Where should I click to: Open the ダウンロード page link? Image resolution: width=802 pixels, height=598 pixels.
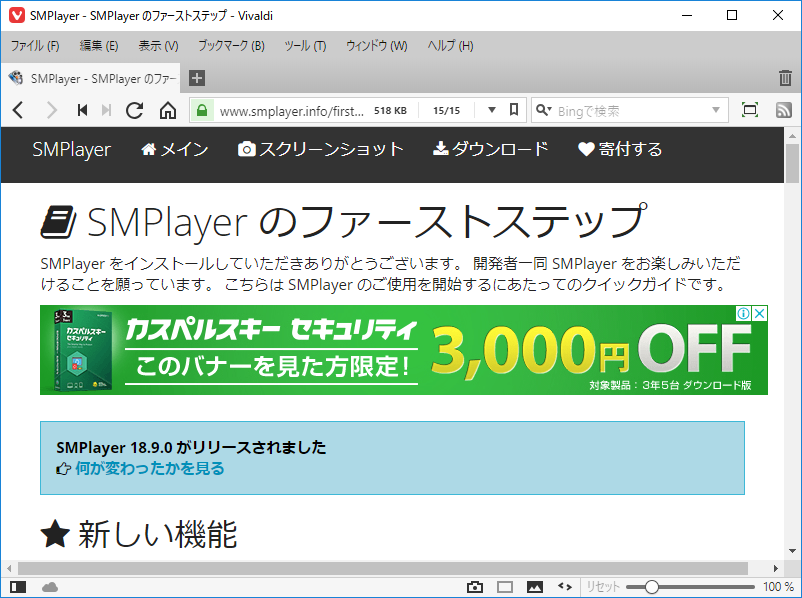click(491, 149)
